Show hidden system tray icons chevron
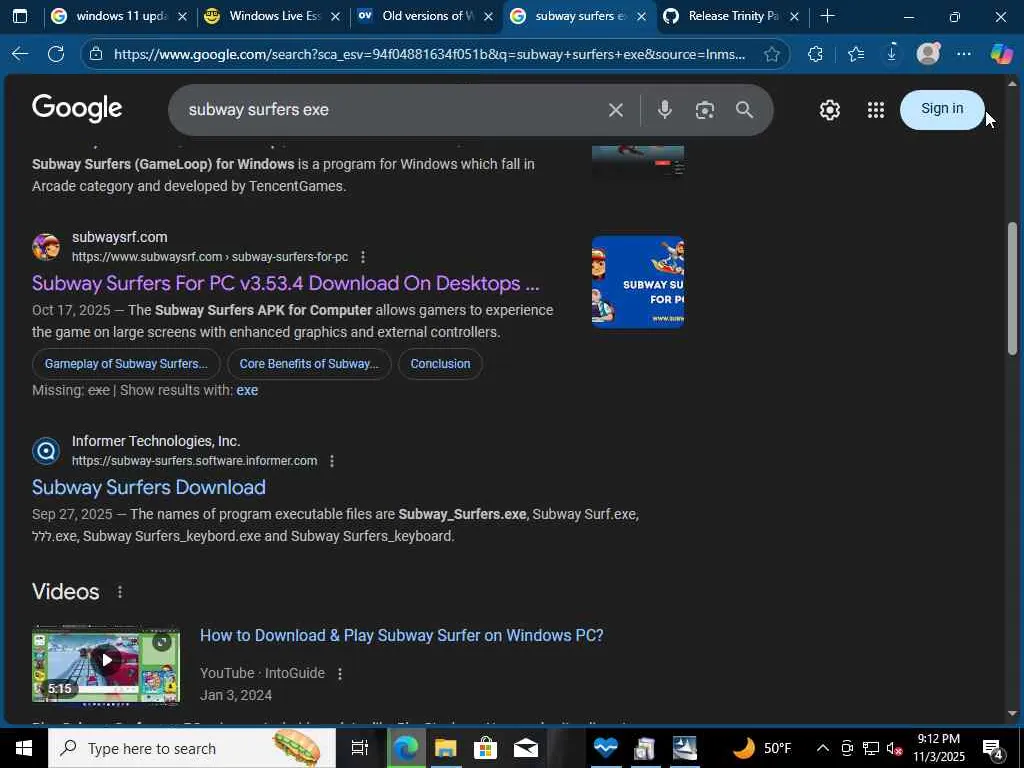This screenshot has height=768, width=1024. pos(823,748)
